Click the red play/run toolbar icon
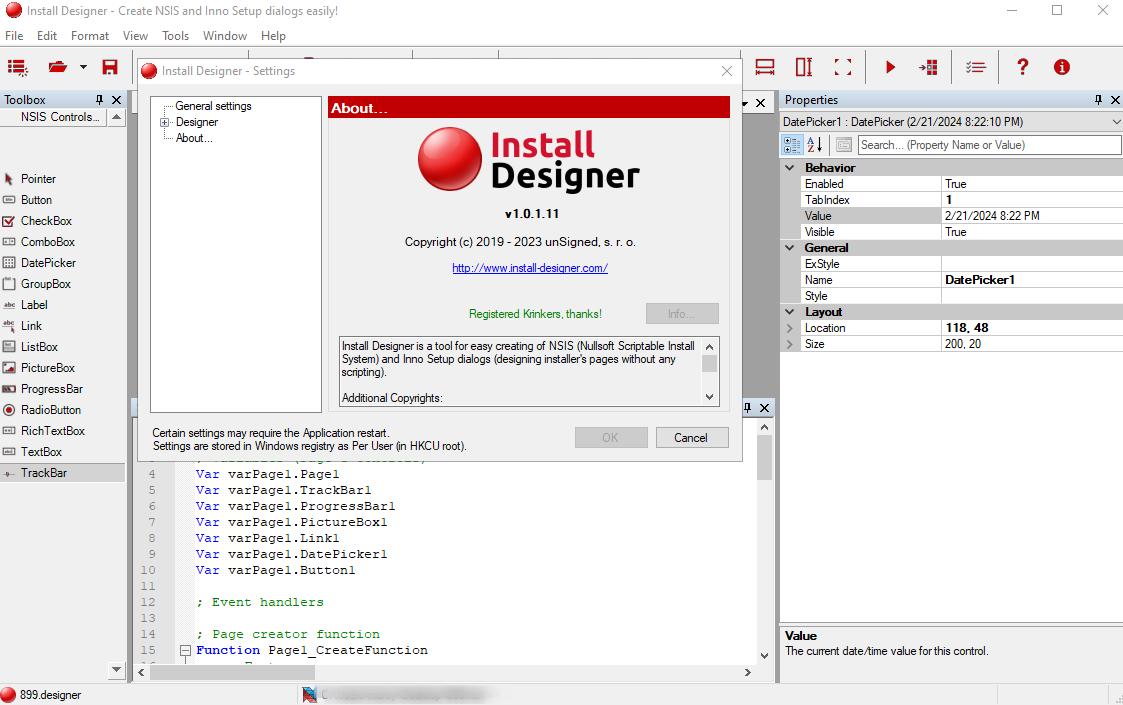The width and height of the screenshot is (1123, 705). click(890, 67)
